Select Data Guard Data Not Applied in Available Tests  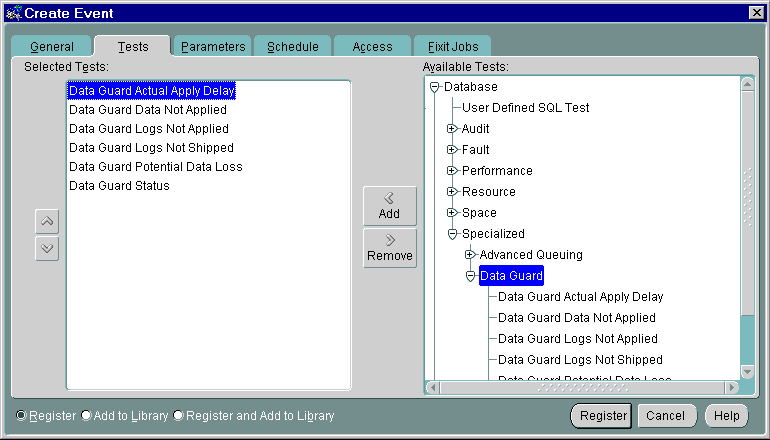(577, 318)
